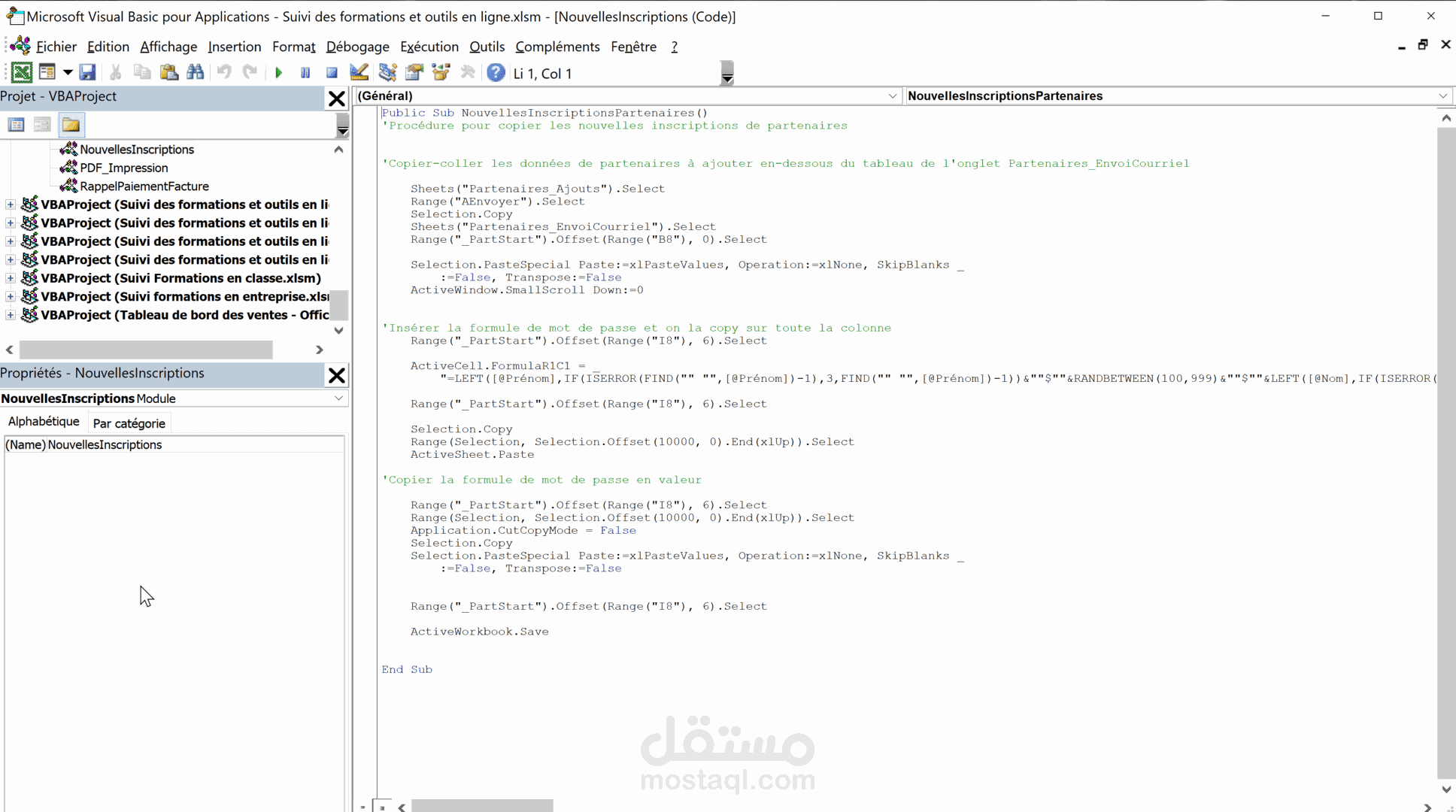This screenshot has width=1456, height=812.
Task: Toggle Design Mode icon
Action: pos(359,72)
